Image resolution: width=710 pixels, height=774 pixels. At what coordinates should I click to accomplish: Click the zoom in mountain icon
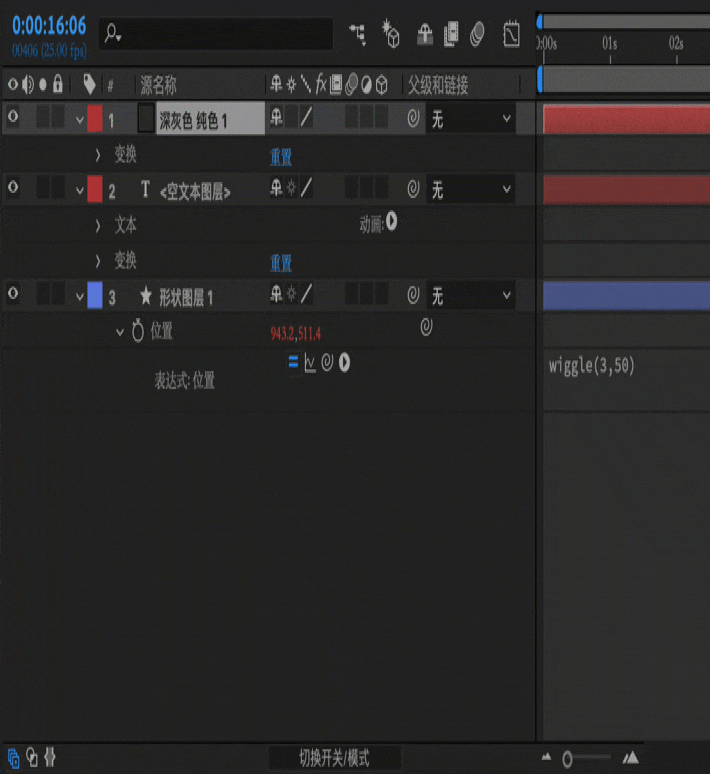tap(631, 757)
